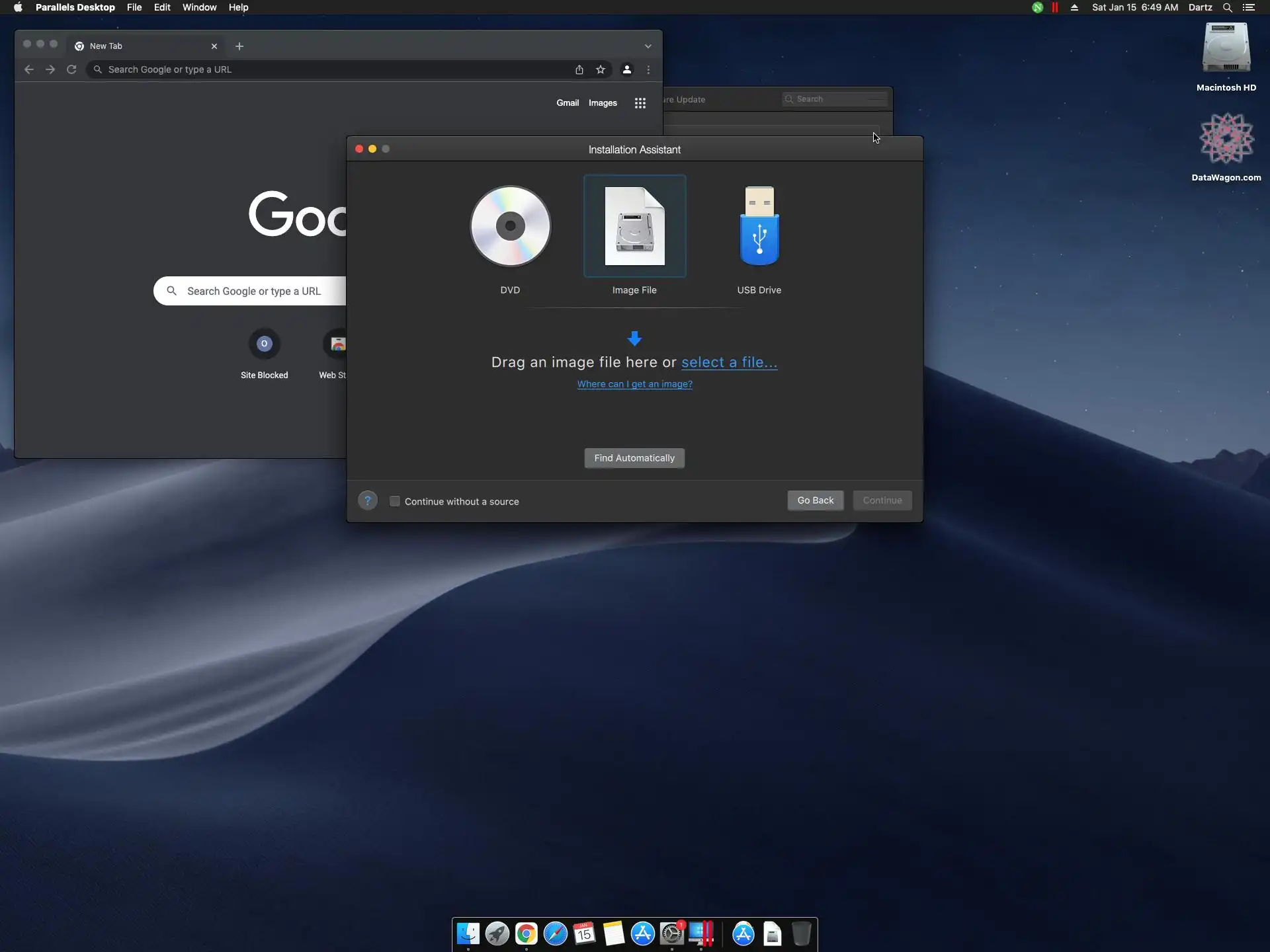Enable Continue without a source checkbox
Image resolution: width=1270 pixels, height=952 pixels.
point(395,501)
